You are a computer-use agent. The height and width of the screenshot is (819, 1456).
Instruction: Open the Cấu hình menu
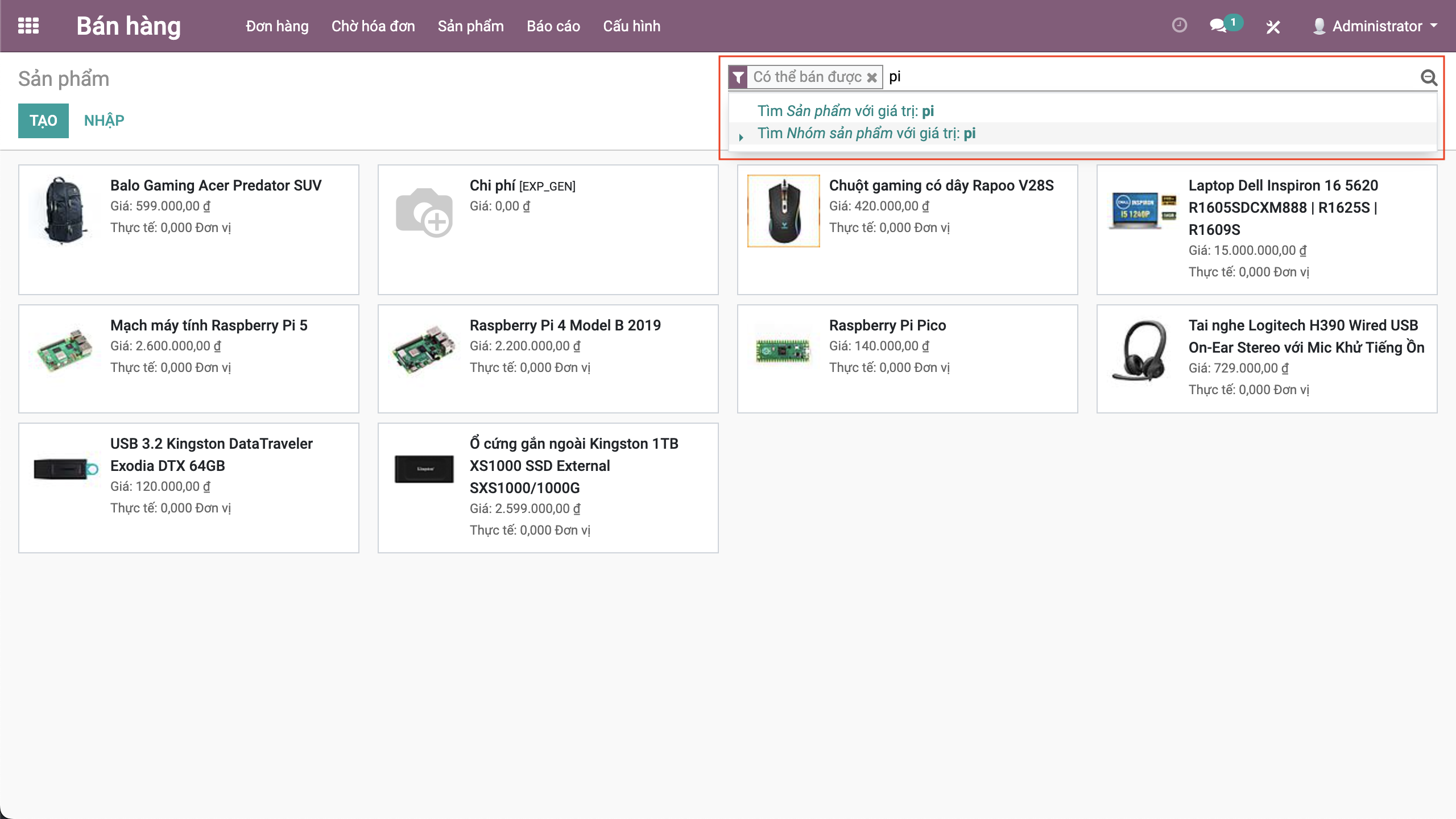pos(631,26)
